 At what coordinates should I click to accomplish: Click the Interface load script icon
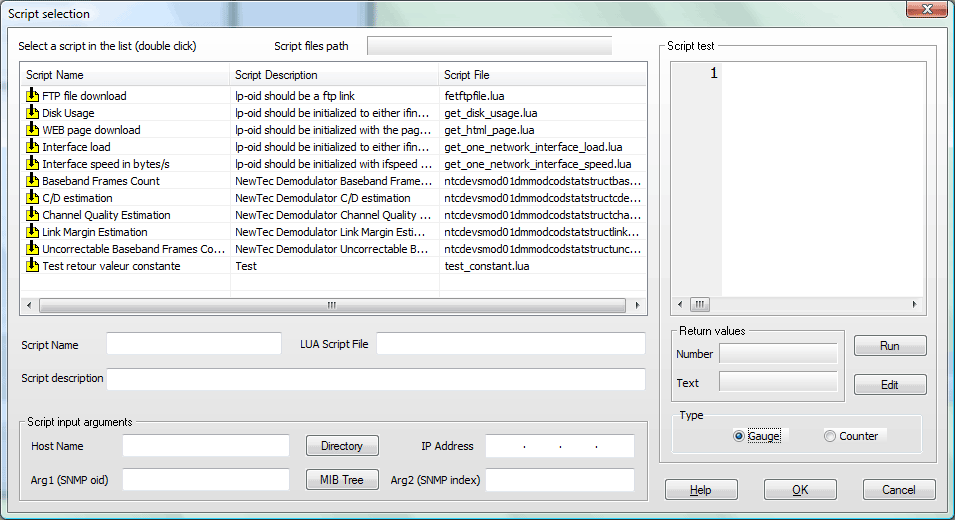pyautogui.click(x=32, y=147)
